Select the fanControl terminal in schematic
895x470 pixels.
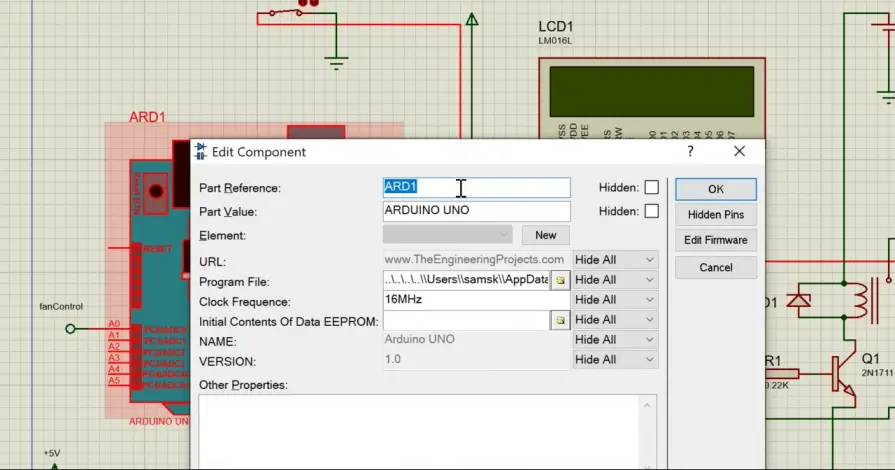tap(70, 329)
